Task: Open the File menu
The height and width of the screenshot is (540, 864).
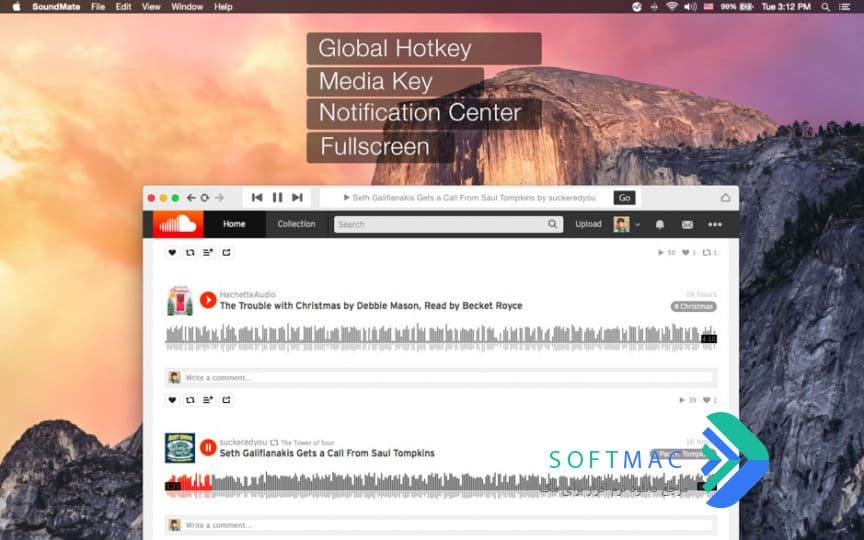Action: pyautogui.click(x=98, y=7)
